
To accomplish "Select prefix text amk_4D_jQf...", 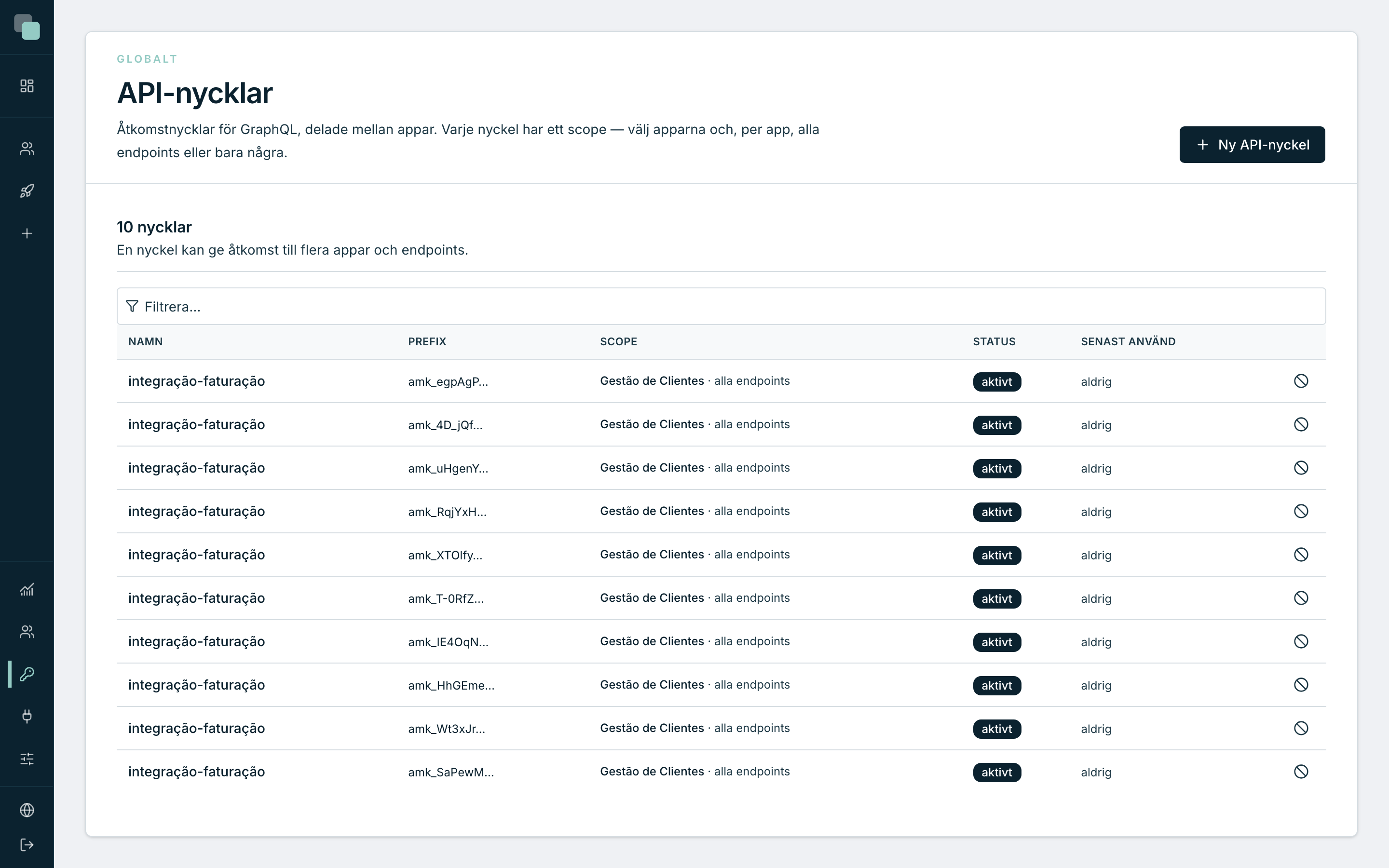I will click(x=445, y=425).
